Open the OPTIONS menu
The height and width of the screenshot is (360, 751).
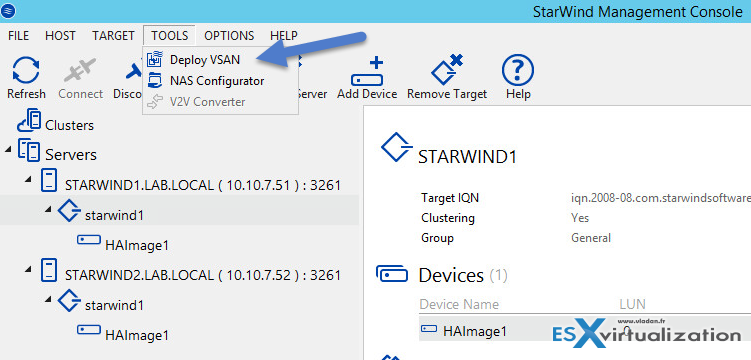coord(229,36)
